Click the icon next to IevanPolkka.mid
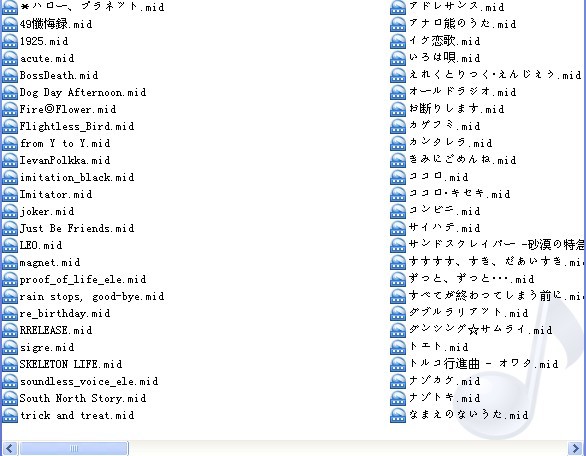The width and height of the screenshot is (586, 456). point(10,160)
